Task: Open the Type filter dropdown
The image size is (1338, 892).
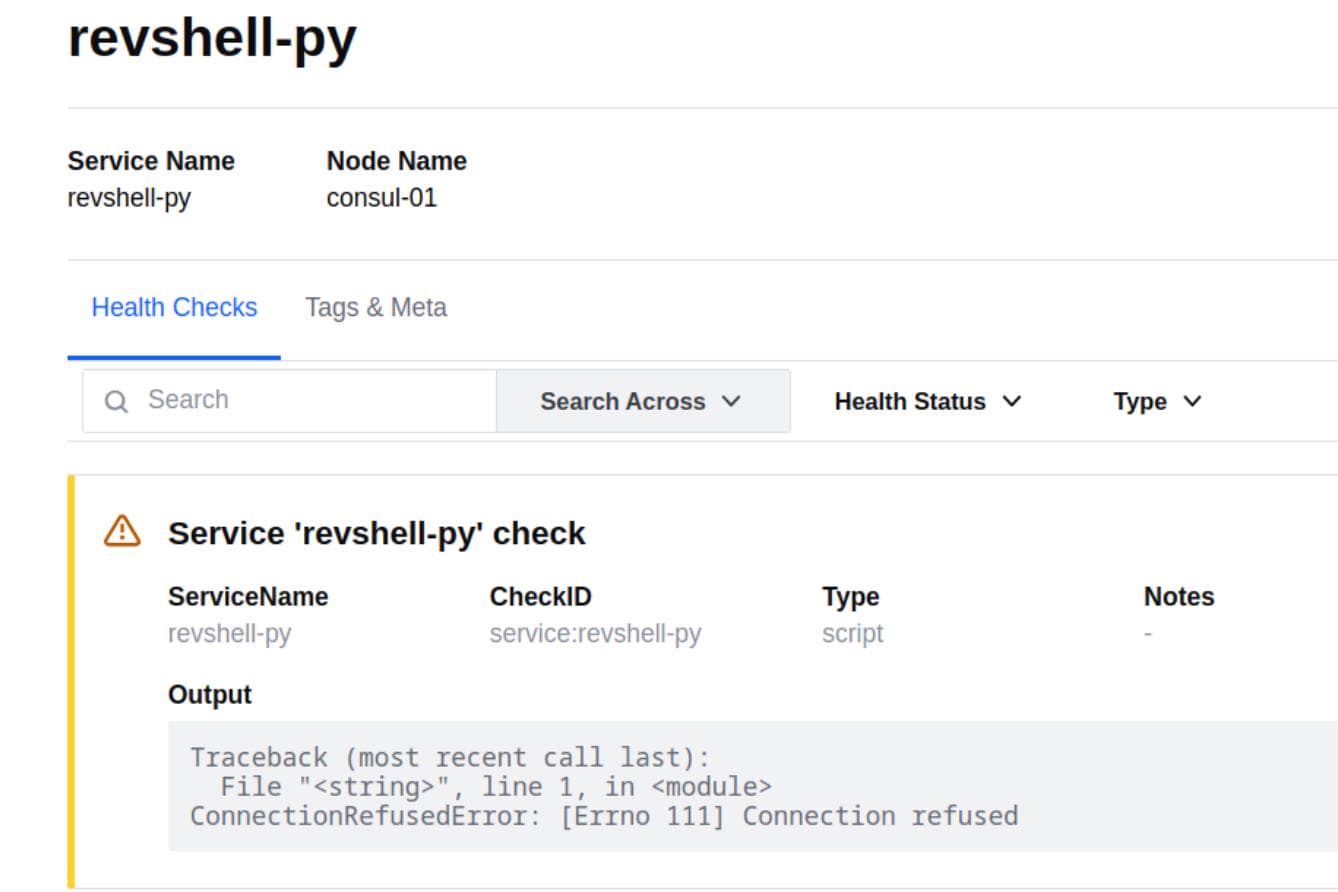Action: (1157, 401)
